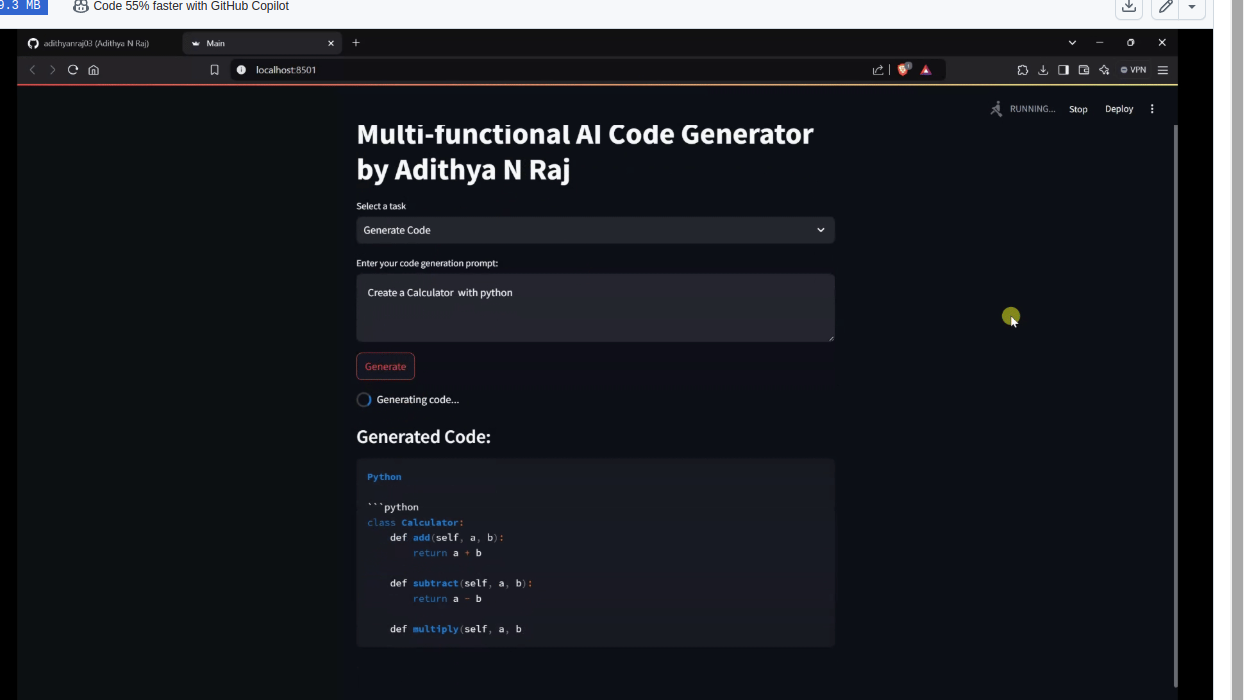Click the '```python' code fence line
This screenshot has height=700, width=1244.
tap(393, 507)
